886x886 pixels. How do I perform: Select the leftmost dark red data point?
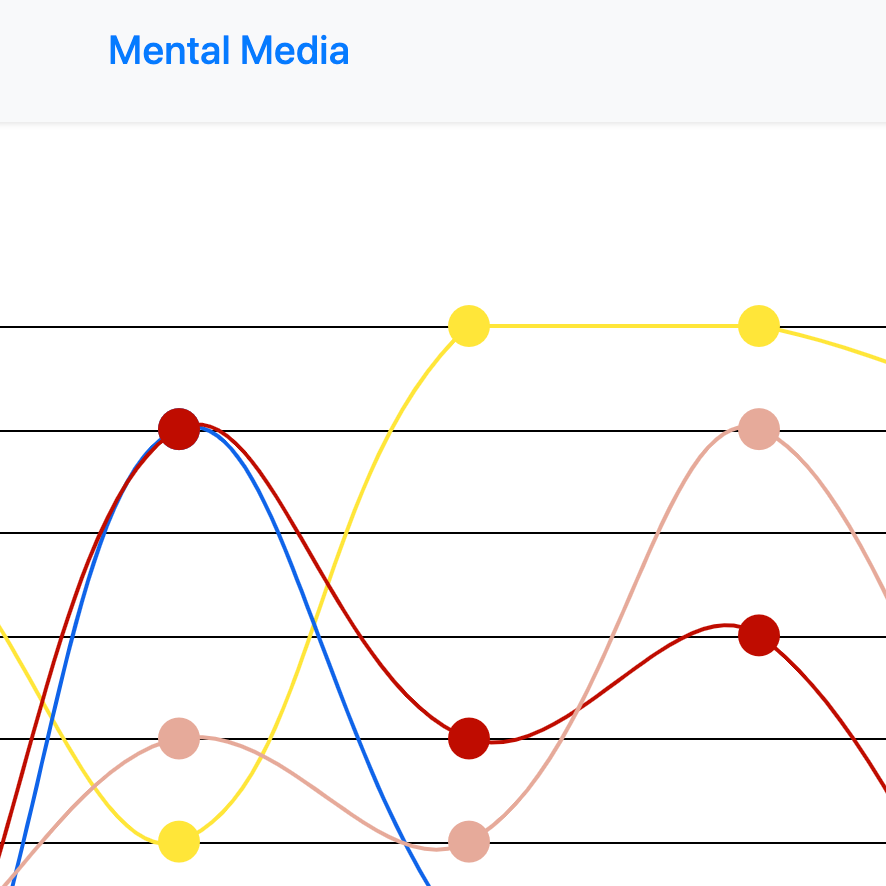click(179, 429)
